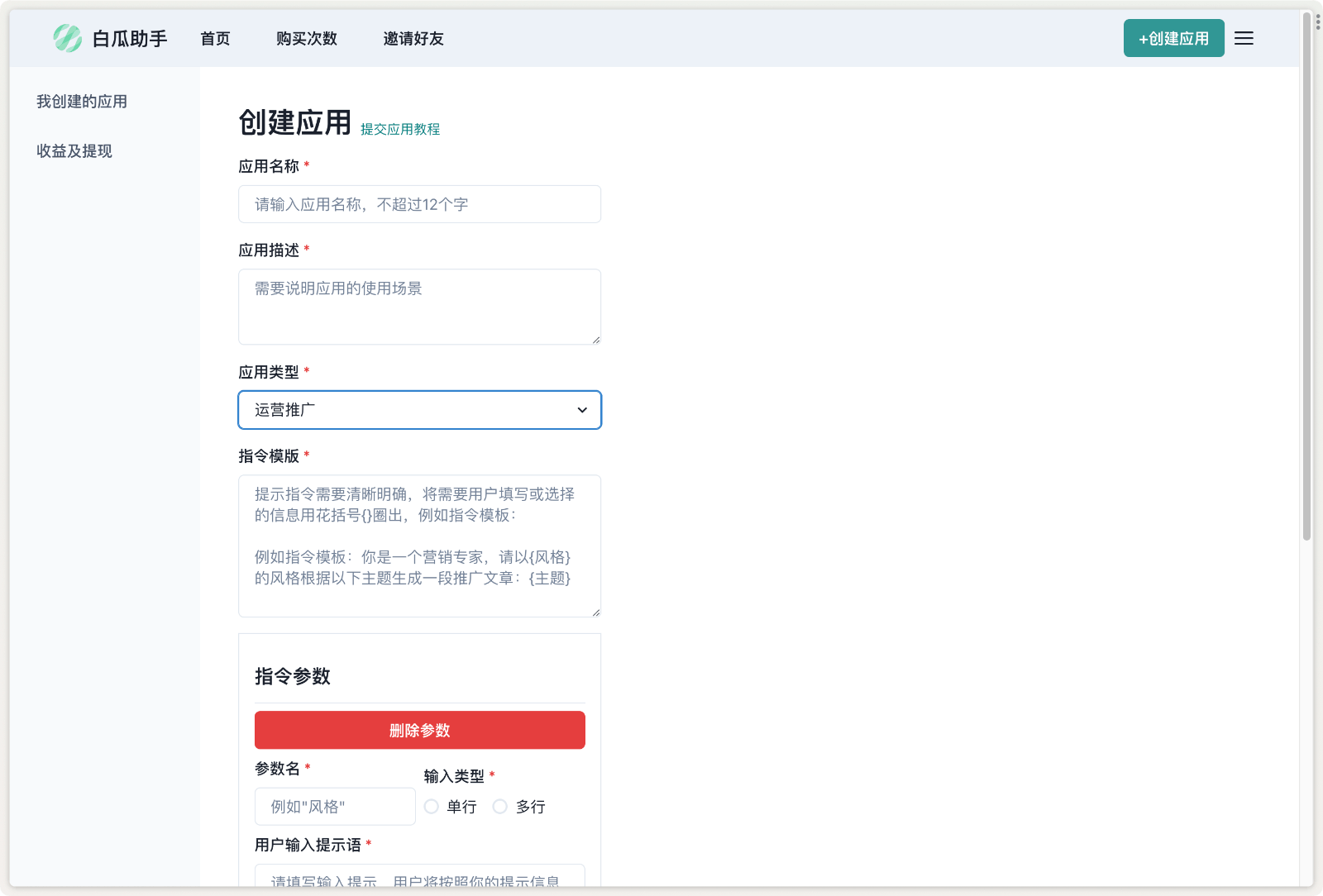1323x896 pixels.
Task: Click the red 删除参数 button
Action: pos(419,730)
